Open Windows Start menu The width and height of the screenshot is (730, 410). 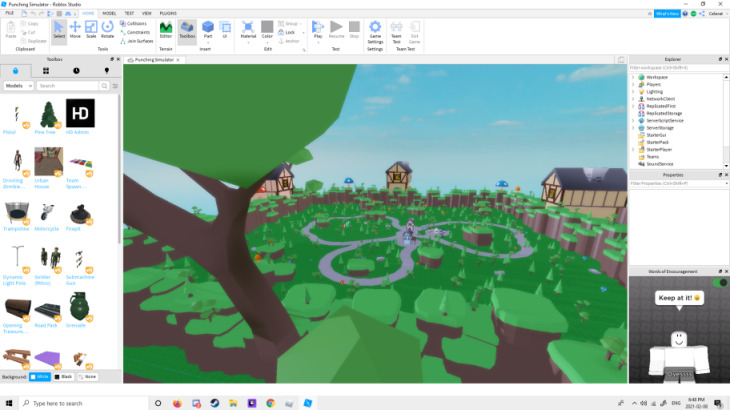(9, 403)
